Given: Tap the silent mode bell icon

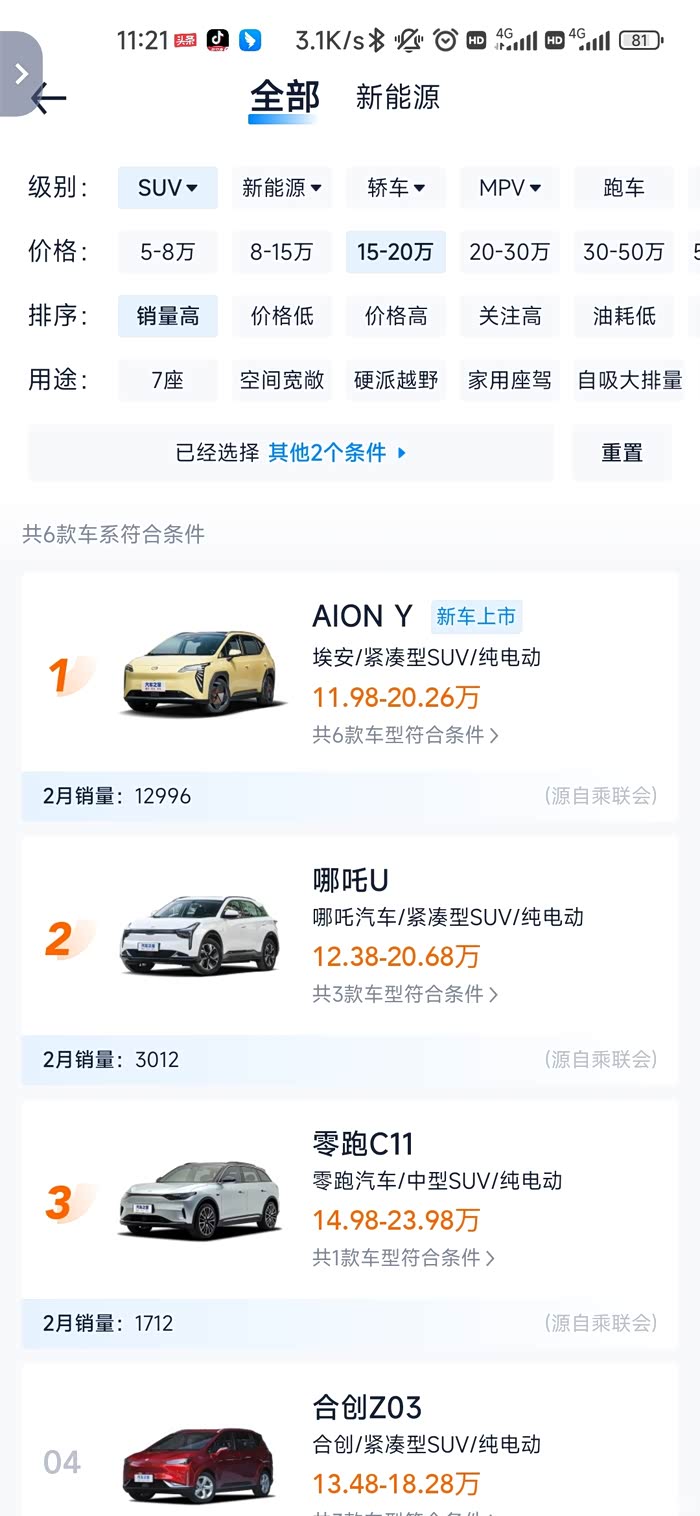Looking at the screenshot, I should click(409, 40).
